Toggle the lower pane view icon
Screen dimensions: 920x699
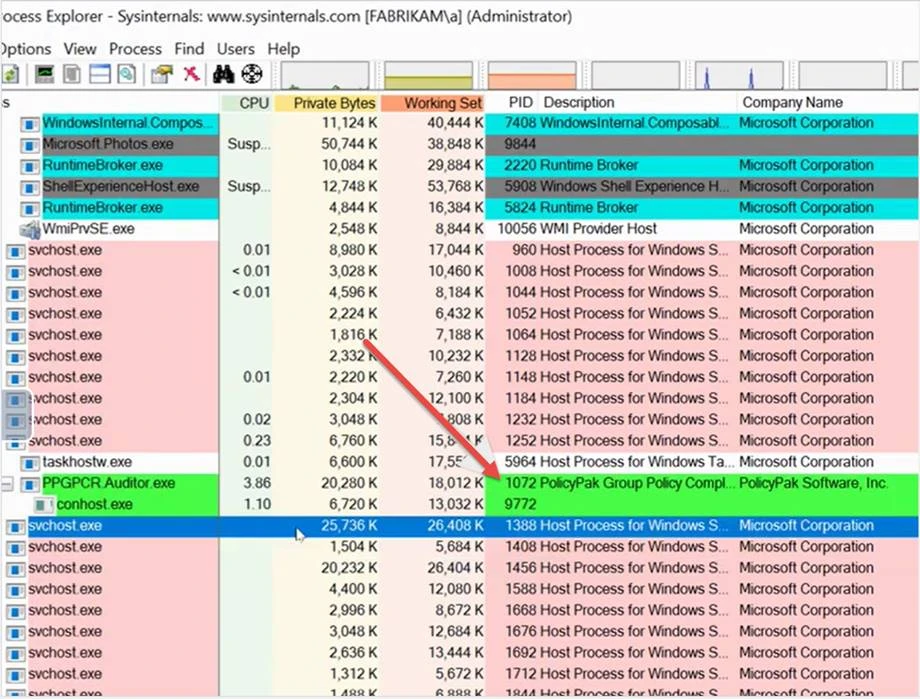100,75
